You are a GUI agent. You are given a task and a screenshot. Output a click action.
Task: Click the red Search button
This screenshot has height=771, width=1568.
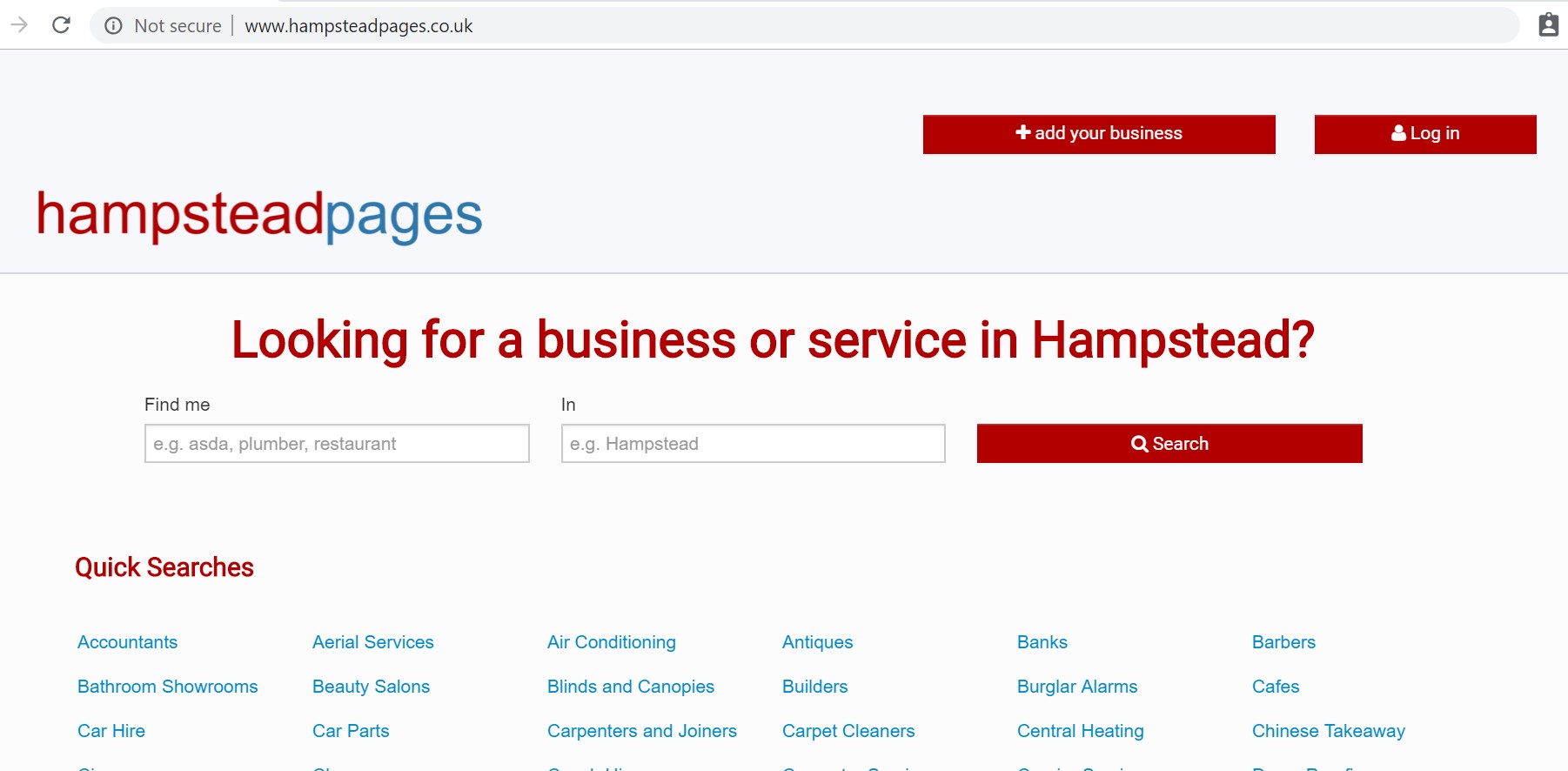tap(1169, 444)
